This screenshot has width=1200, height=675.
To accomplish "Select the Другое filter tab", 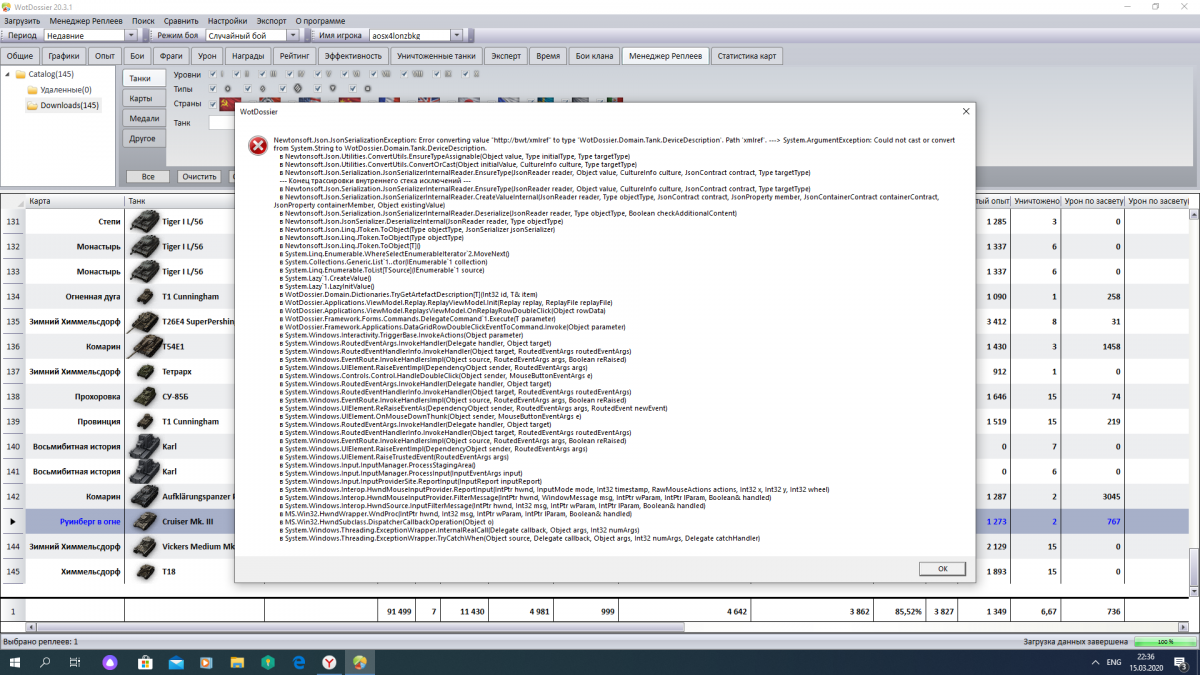I will pyautogui.click(x=143, y=138).
